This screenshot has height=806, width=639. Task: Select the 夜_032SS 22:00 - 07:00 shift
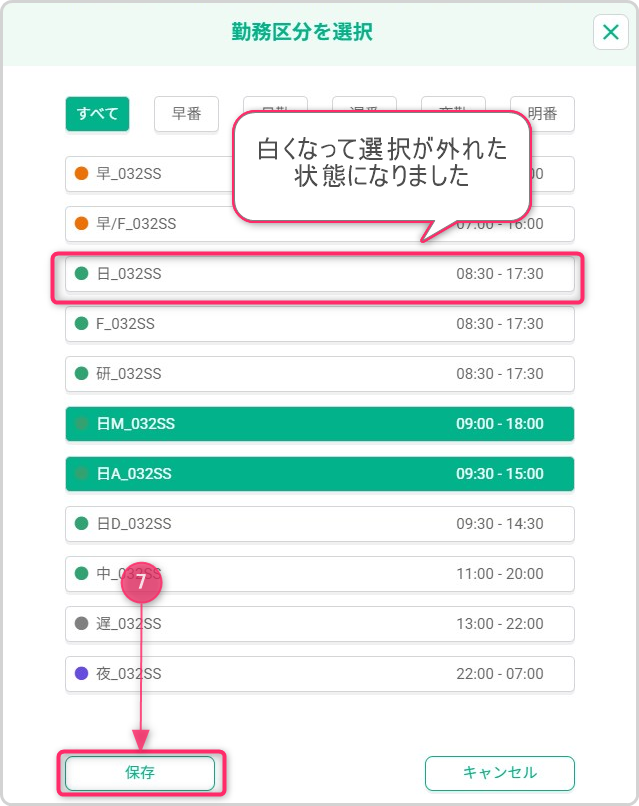[x=320, y=674]
